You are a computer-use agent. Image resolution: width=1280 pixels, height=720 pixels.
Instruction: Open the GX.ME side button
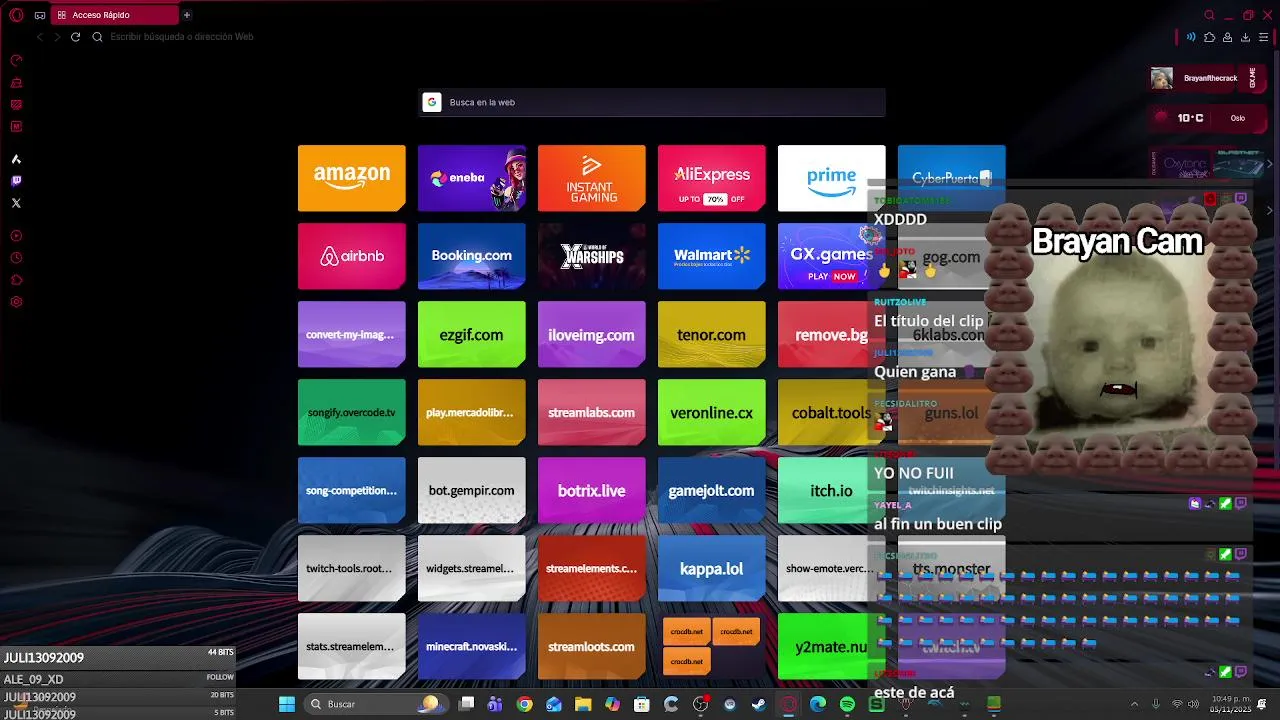(1252, 78)
